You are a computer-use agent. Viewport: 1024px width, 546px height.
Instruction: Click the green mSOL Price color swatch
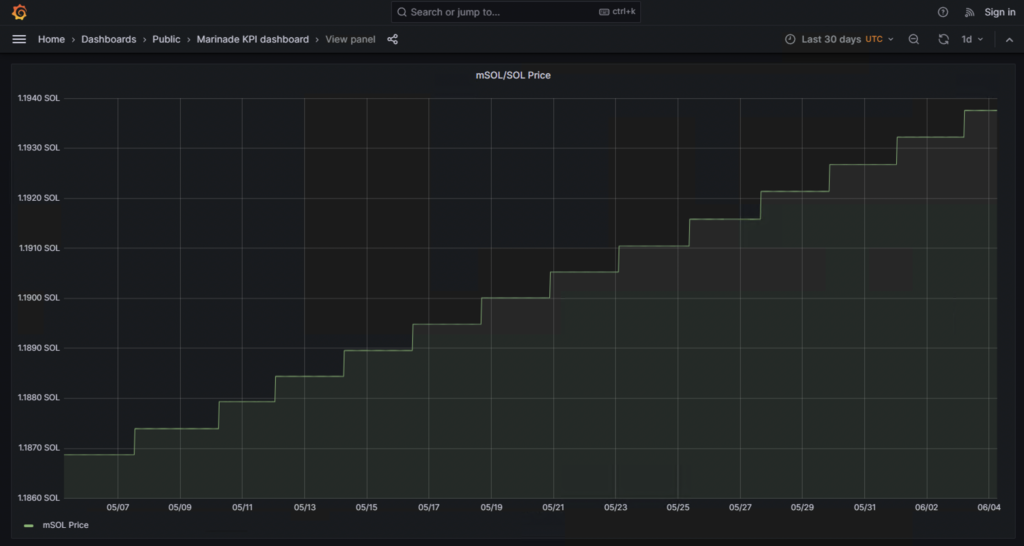(x=29, y=525)
